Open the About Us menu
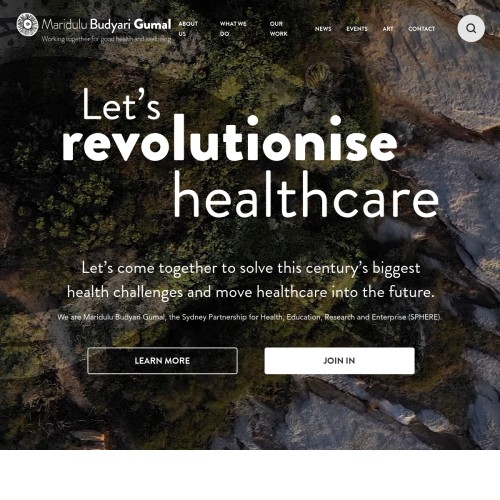The height and width of the screenshot is (500, 500). pos(188,29)
